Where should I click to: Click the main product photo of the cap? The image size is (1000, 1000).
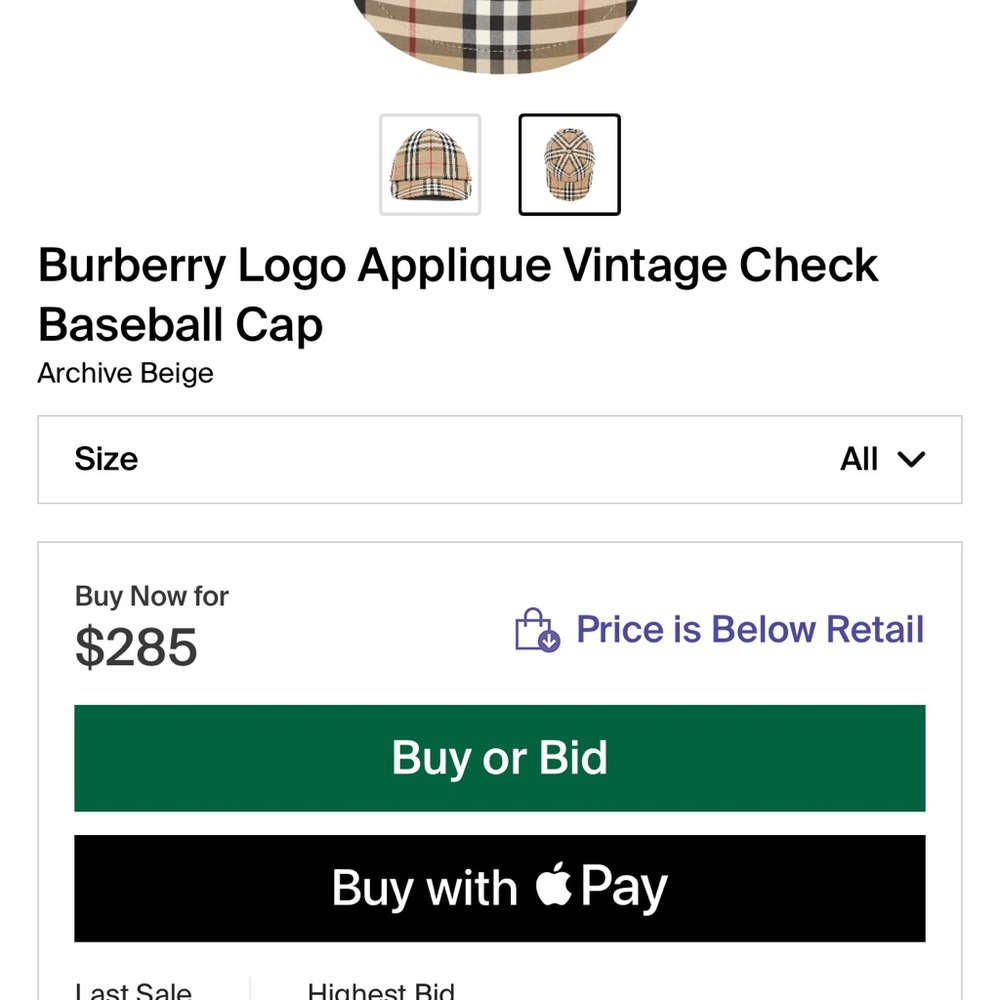(x=497, y=40)
